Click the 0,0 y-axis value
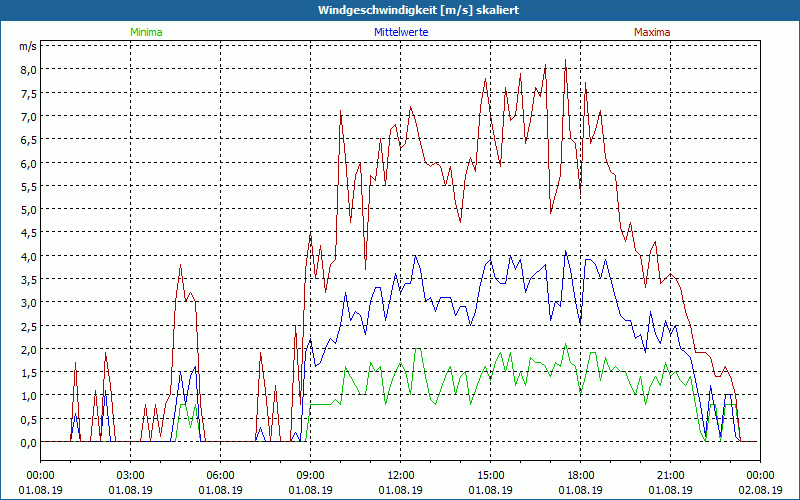Image resolution: width=800 pixels, height=500 pixels. (28, 443)
